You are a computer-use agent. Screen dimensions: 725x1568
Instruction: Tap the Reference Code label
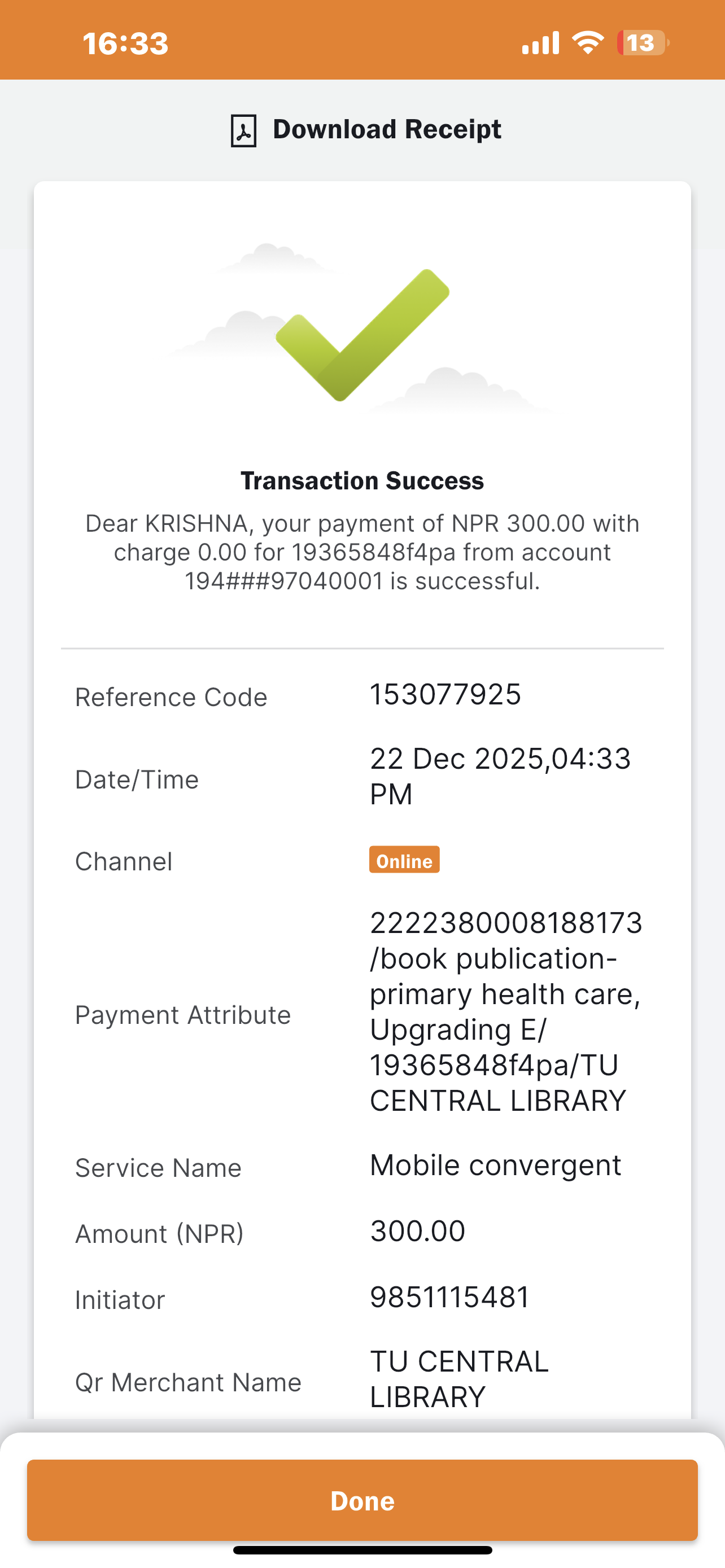pos(171,698)
